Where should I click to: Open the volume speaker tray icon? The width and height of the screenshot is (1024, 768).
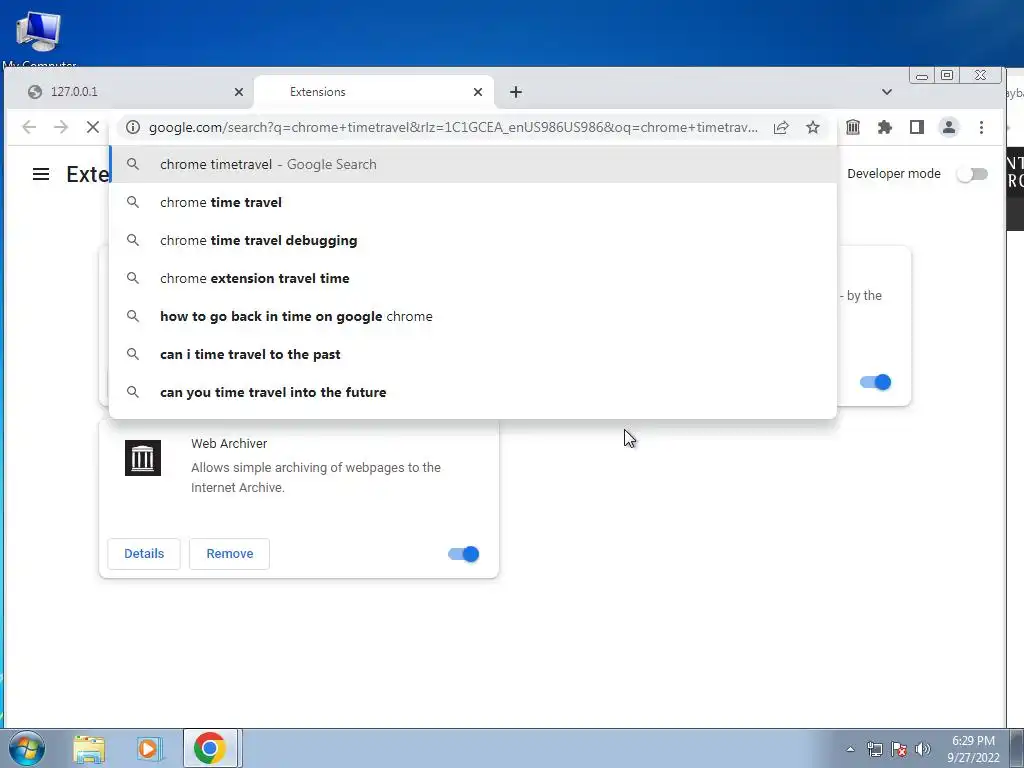coord(923,749)
